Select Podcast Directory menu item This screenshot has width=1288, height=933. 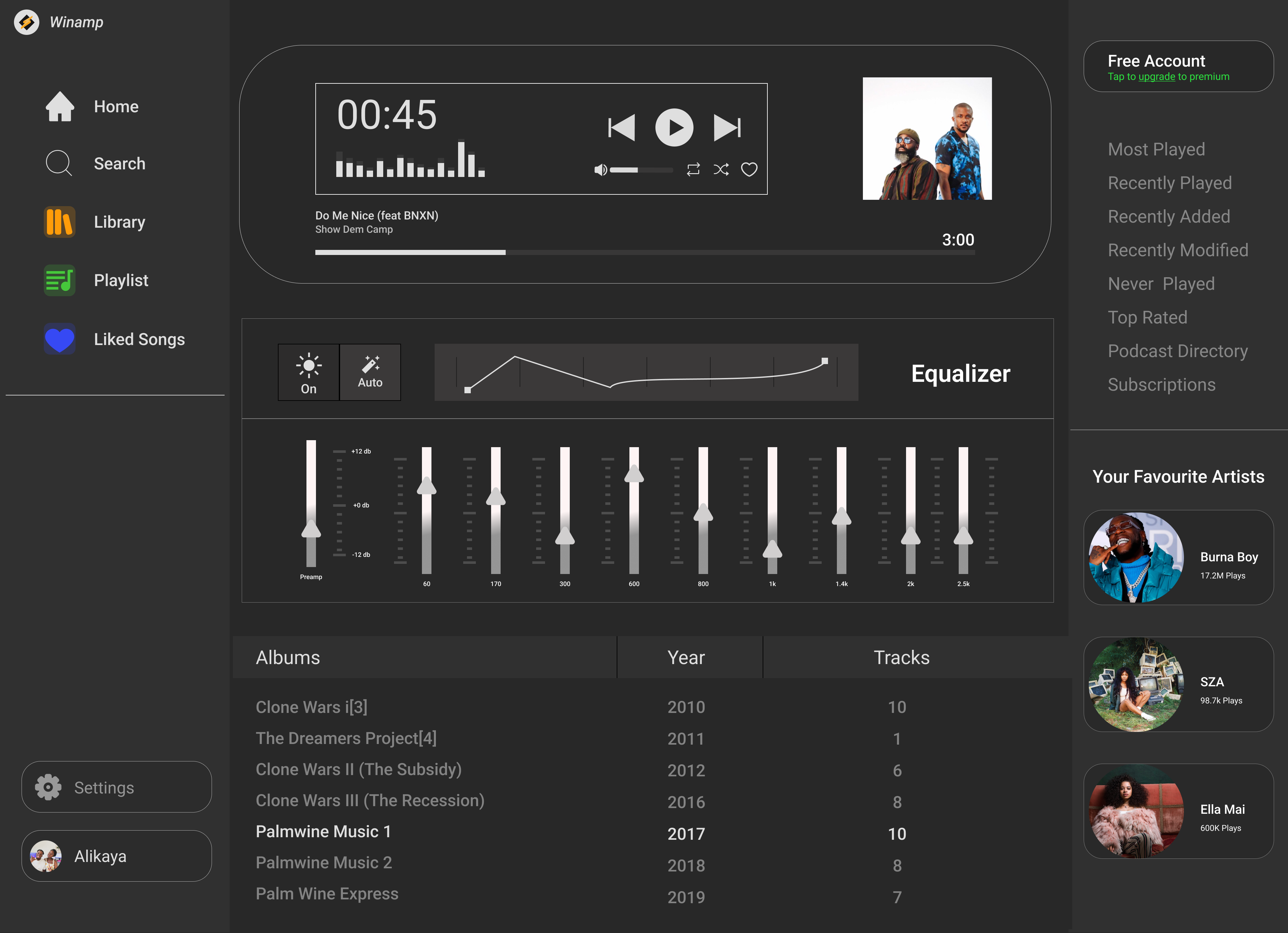(x=1177, y=351)
